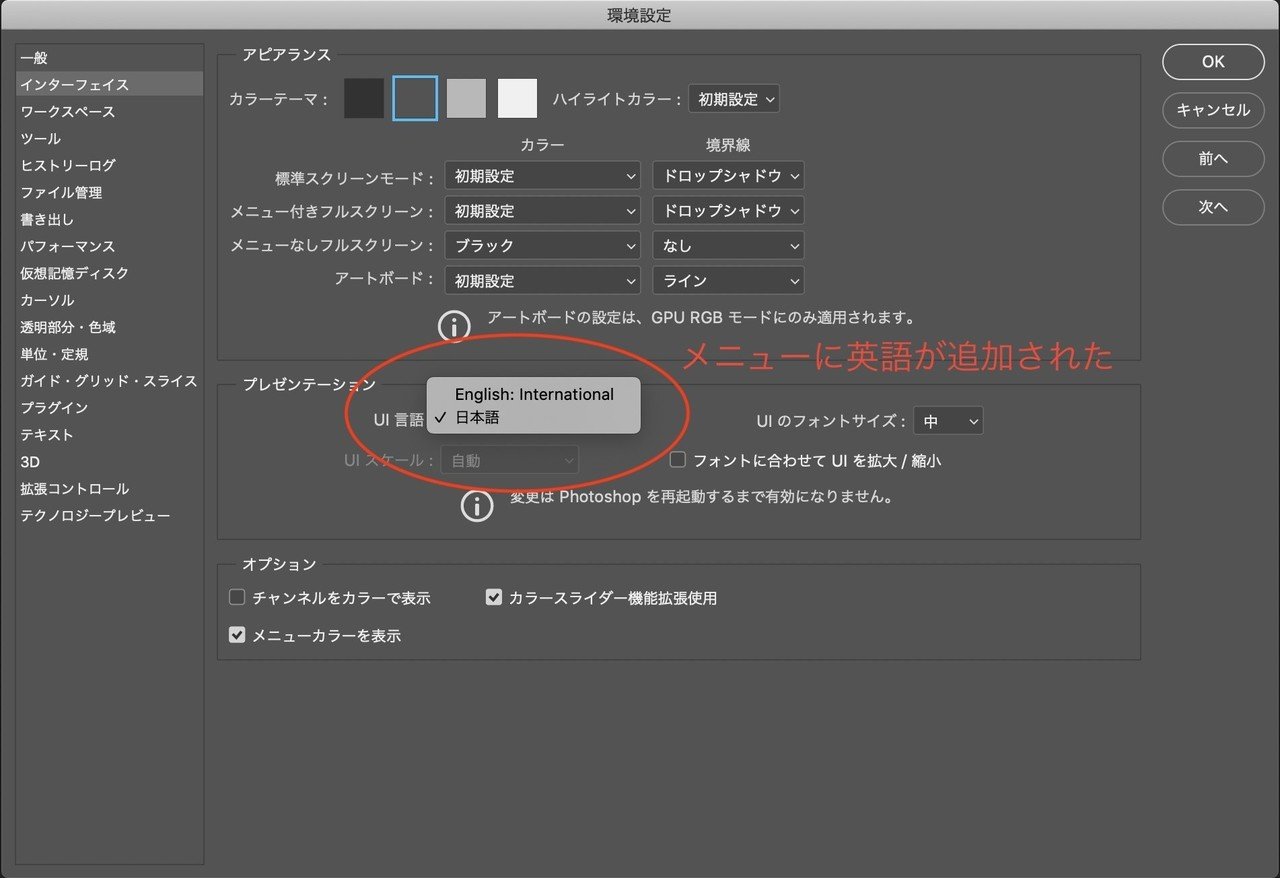
Task: Go to the next page via 次へ
Action: click(1213, 207)
